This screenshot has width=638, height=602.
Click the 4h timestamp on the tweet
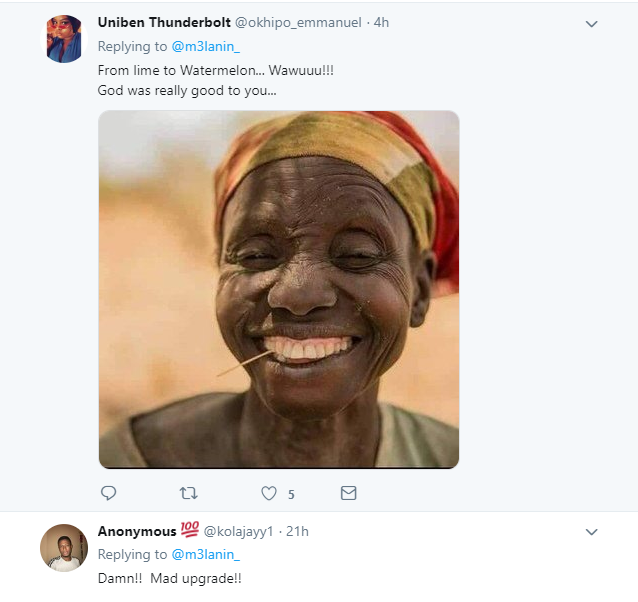tap(381, 22)
